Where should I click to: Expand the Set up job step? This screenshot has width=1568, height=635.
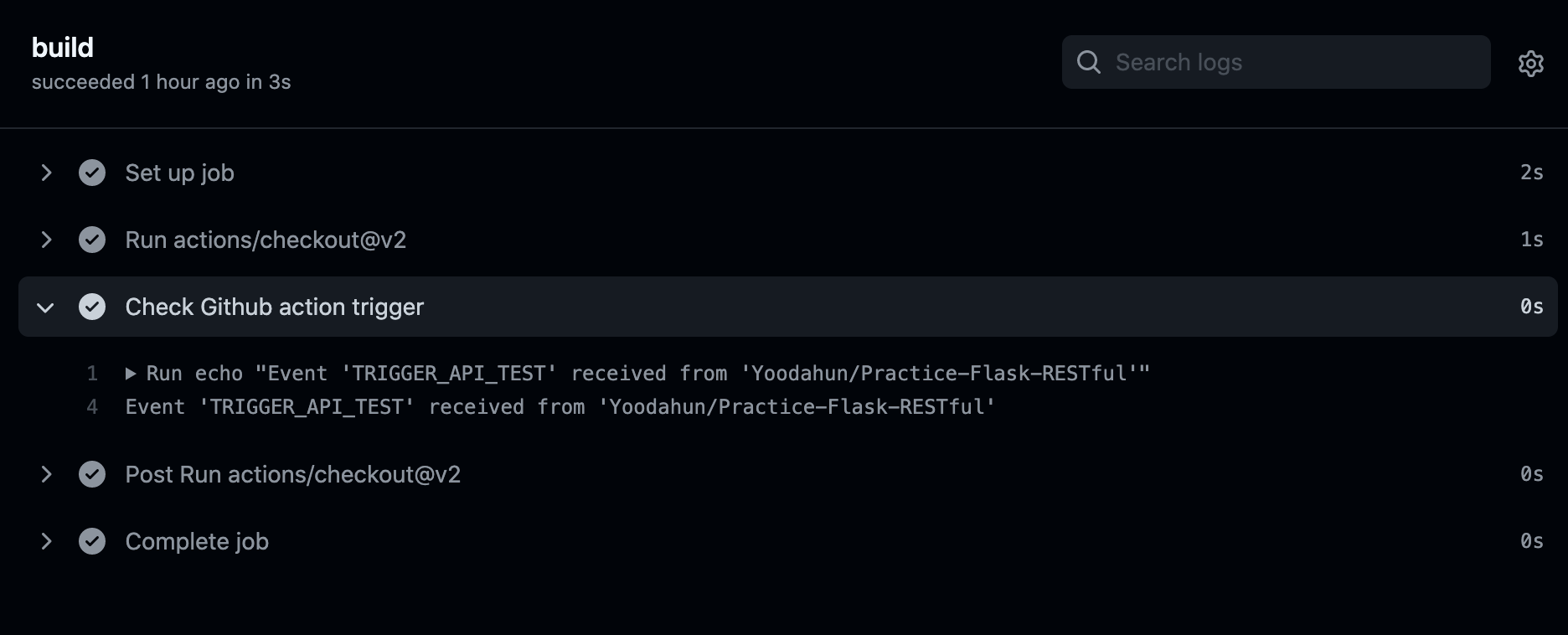[46, 173]
